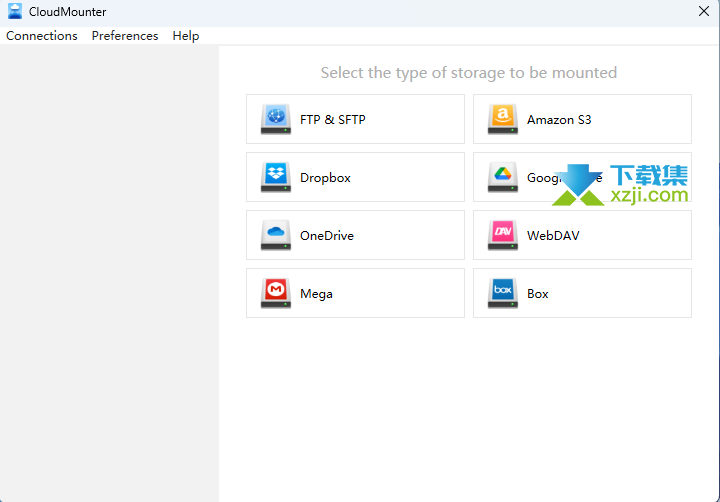Select the Google Drive storage icon
Viewport: 720px width, 502px height.
(502, 177)
